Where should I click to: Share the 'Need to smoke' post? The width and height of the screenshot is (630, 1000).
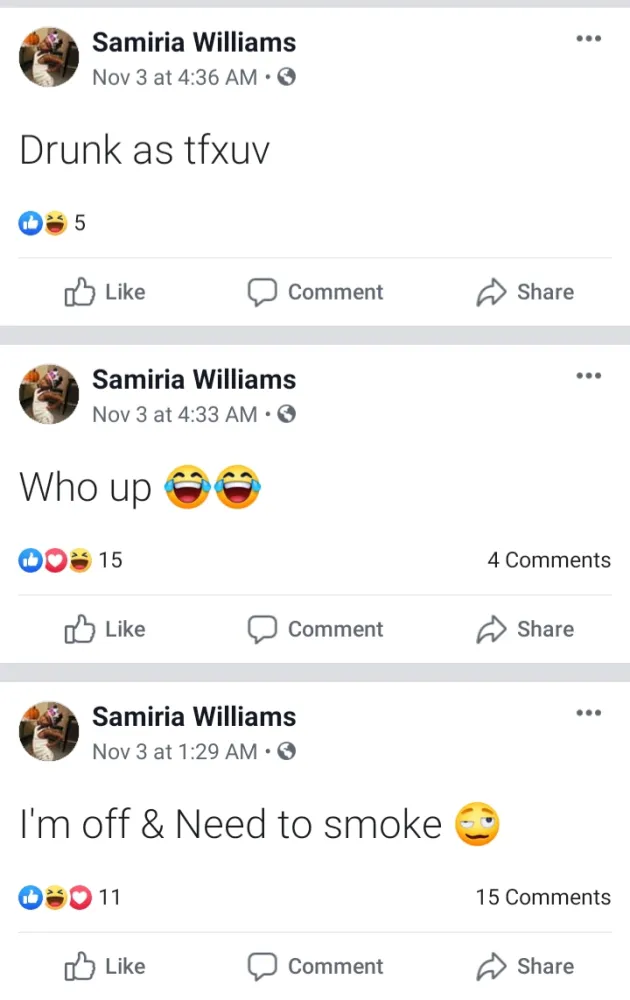point(524,966)
